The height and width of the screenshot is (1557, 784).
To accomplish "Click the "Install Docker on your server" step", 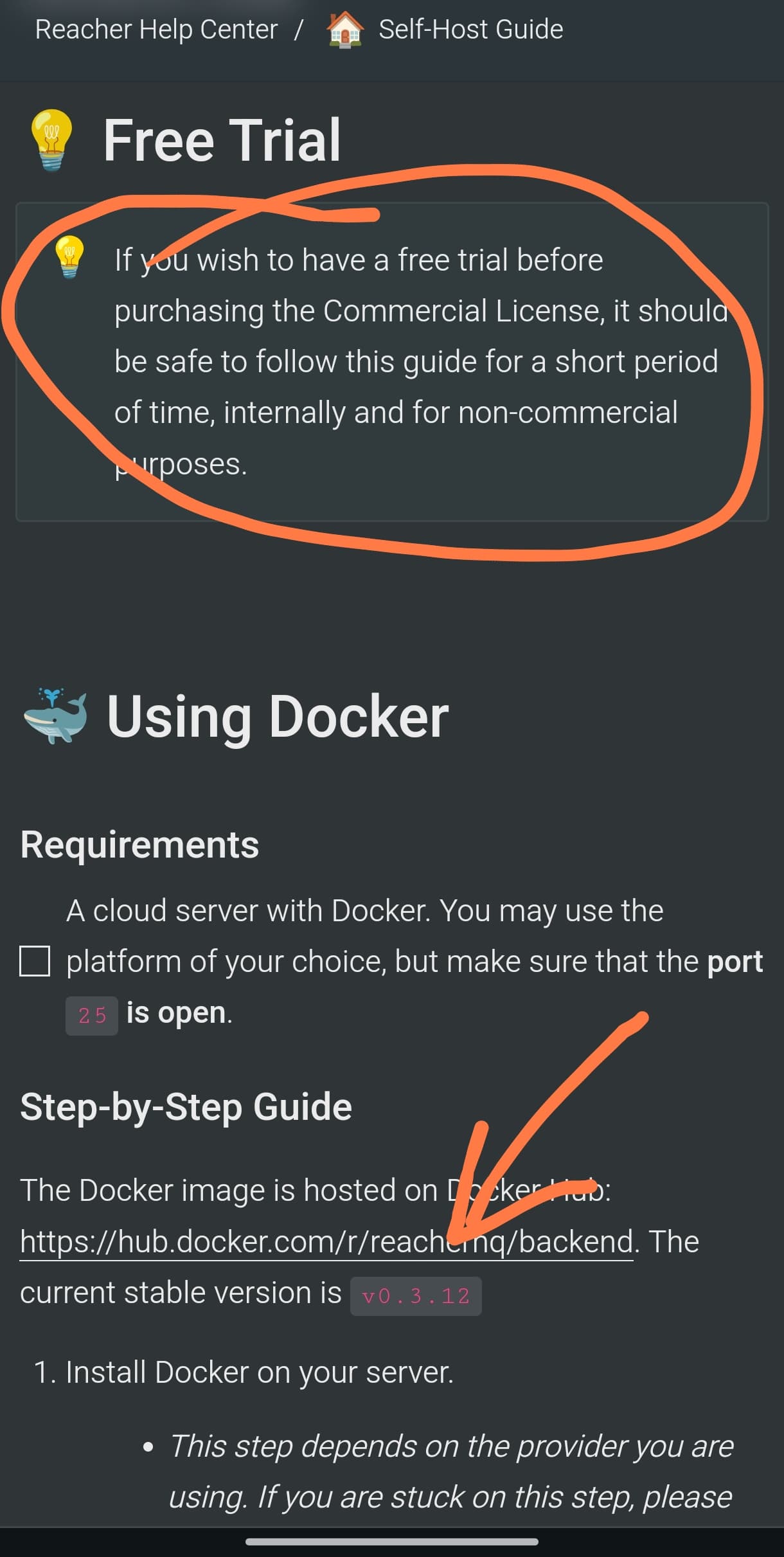I will coord(260,1372).
